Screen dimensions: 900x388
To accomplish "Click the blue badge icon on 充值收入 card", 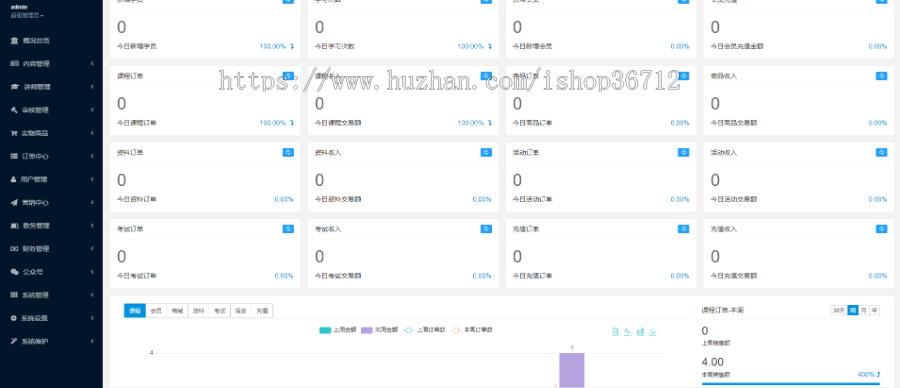I will (881, 228).
